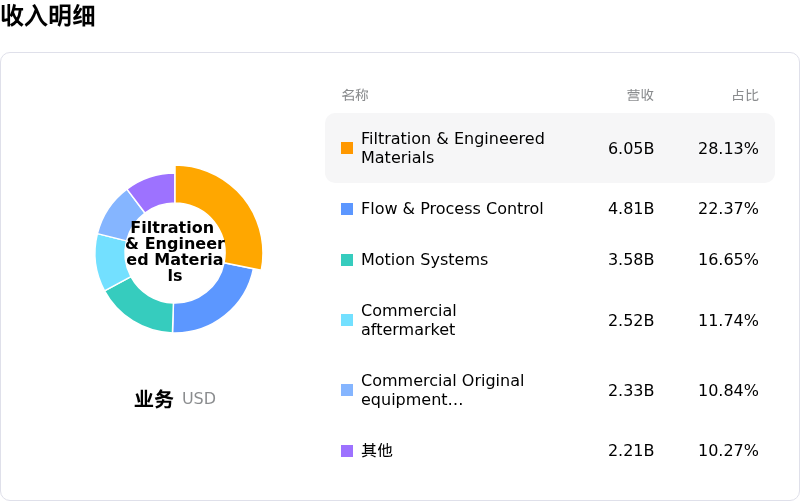Click the blue Flow & Process Control swatch

click(347, 209)
